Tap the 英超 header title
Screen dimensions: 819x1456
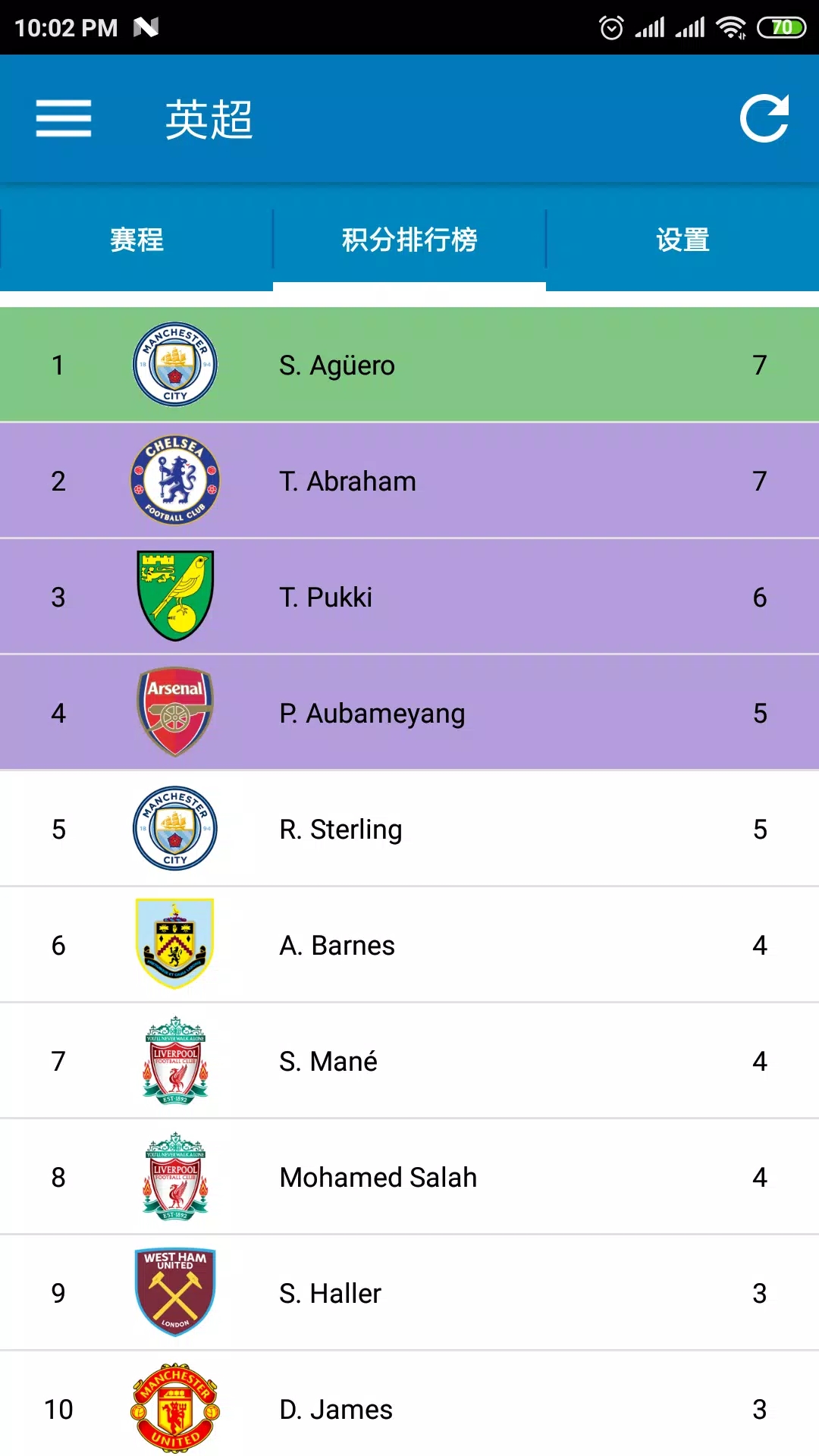click(x=209, y=120)
